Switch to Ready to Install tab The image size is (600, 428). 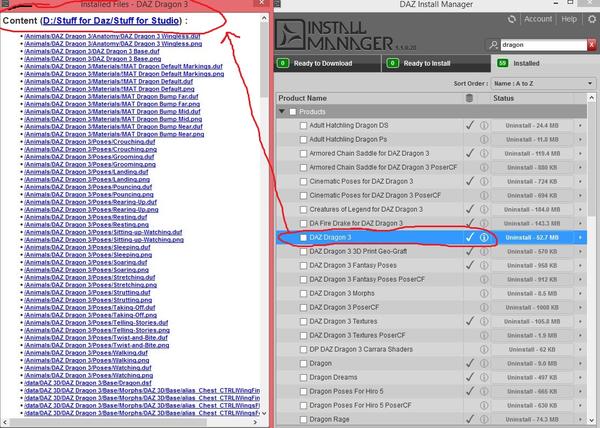click(x=436, y=63)
